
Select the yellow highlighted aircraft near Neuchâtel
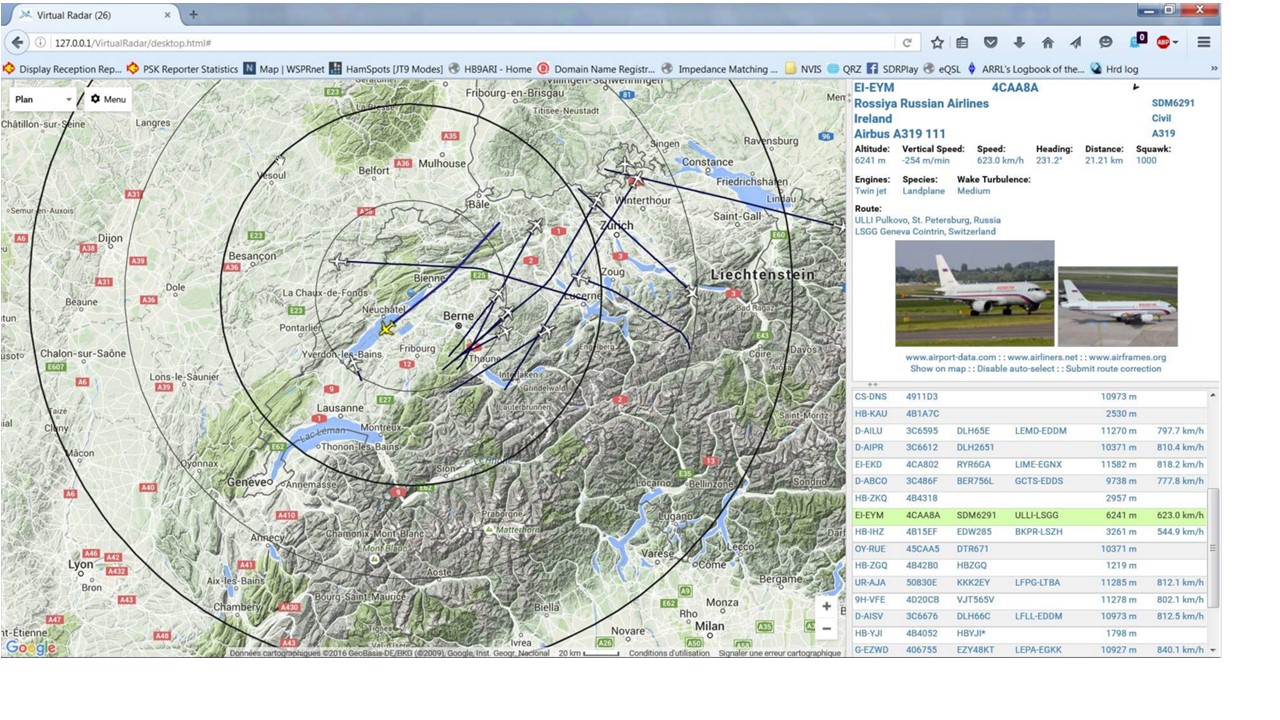[x=387, y=328]
